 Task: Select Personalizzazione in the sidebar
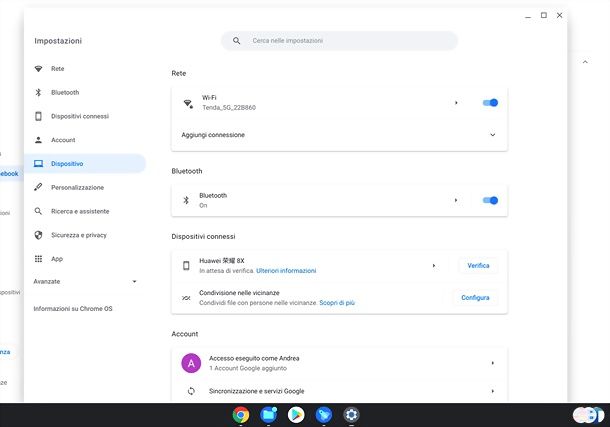tap(77, 187)
